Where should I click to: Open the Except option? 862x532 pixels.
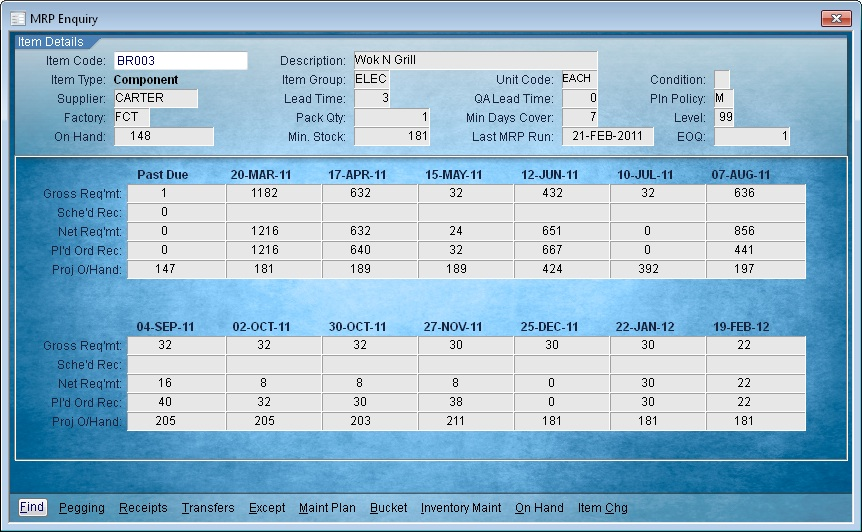pos(267,508)
